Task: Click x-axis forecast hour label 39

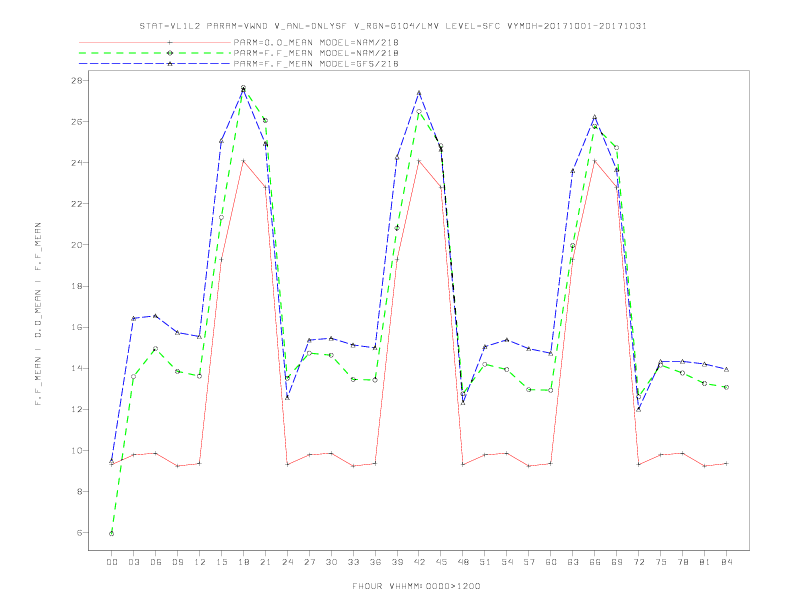Action: pyautogui.click(x=397, y=562)
